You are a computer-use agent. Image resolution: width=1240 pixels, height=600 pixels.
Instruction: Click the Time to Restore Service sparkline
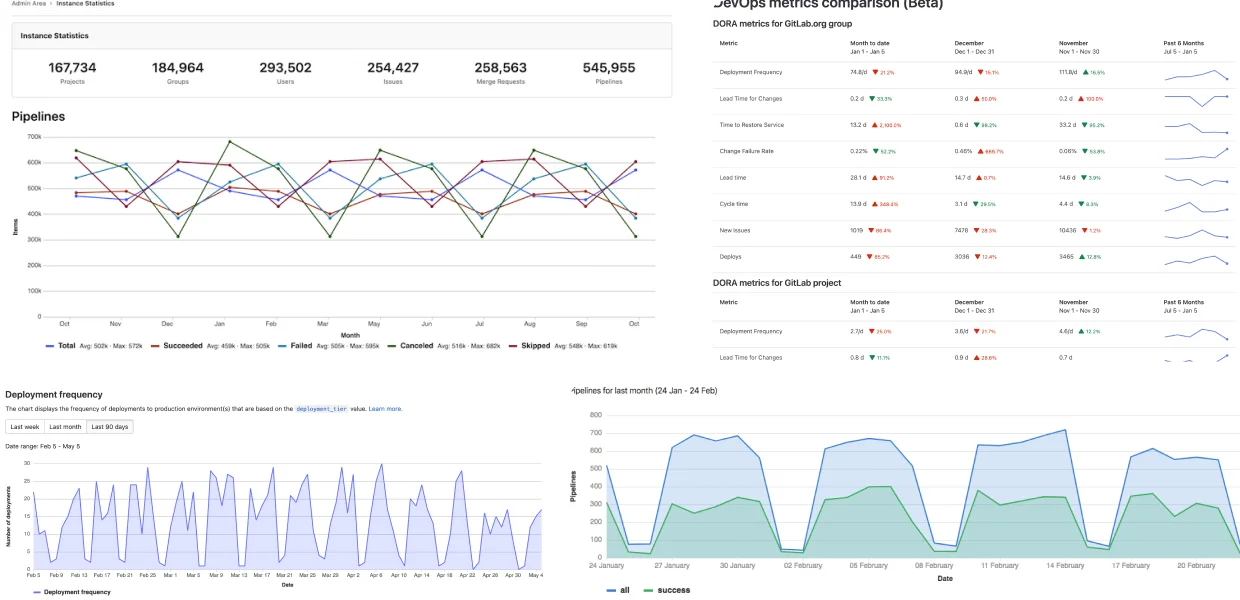point(1196,128)
